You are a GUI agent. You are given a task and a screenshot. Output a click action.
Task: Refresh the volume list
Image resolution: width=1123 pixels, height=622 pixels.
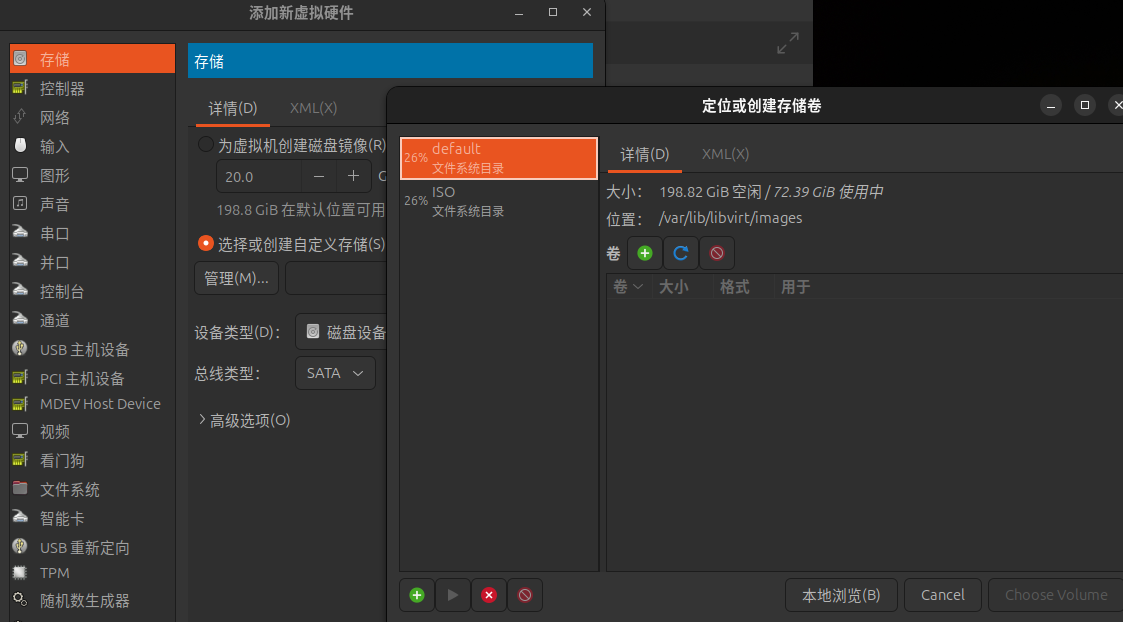[680, 254]
